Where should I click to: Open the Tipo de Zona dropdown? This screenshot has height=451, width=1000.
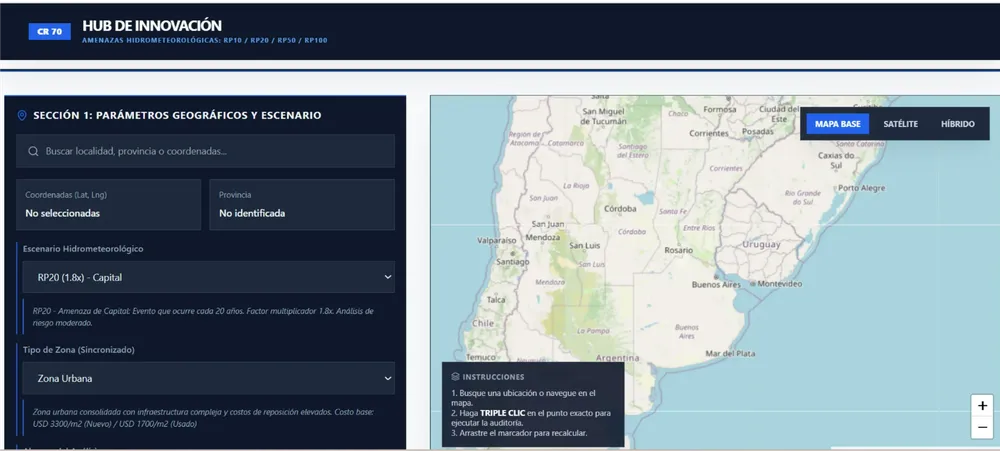(208, 378)
